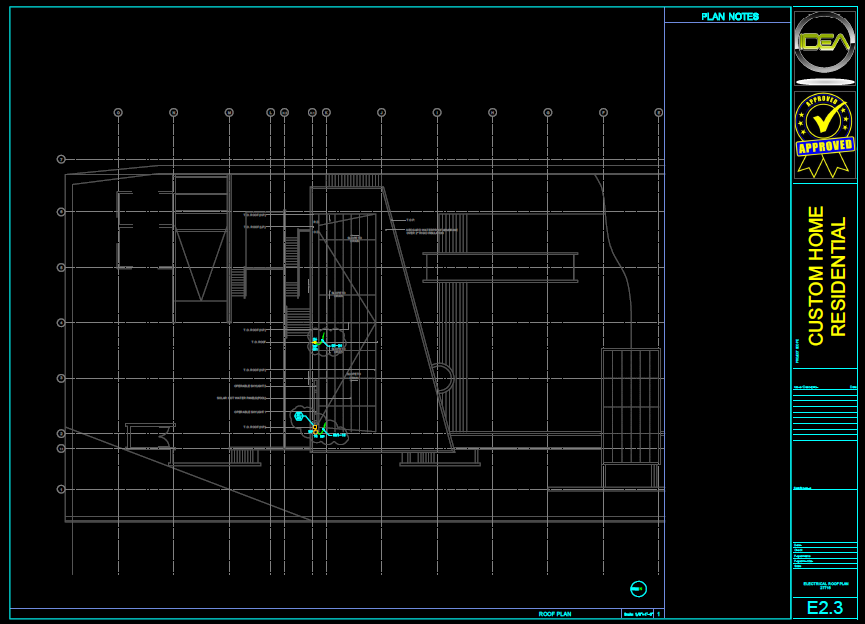This screenshot has height=624, width=865.
Task: Select the CUSTOM HOME RESIDENTIAL title text
Action: [x=826, y=276]
